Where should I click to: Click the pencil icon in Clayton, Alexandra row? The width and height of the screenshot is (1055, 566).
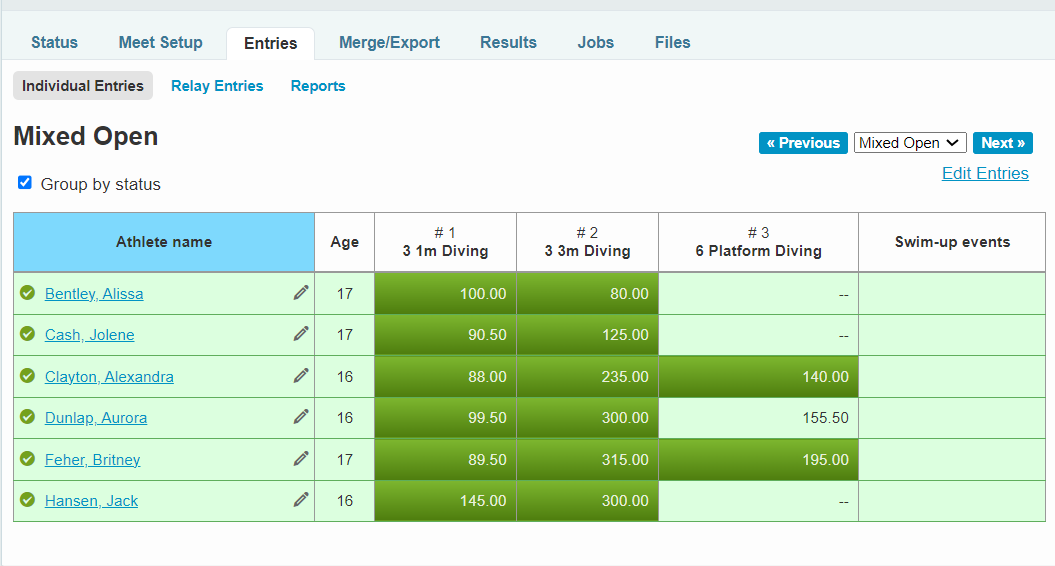click(x=301, y=376)
